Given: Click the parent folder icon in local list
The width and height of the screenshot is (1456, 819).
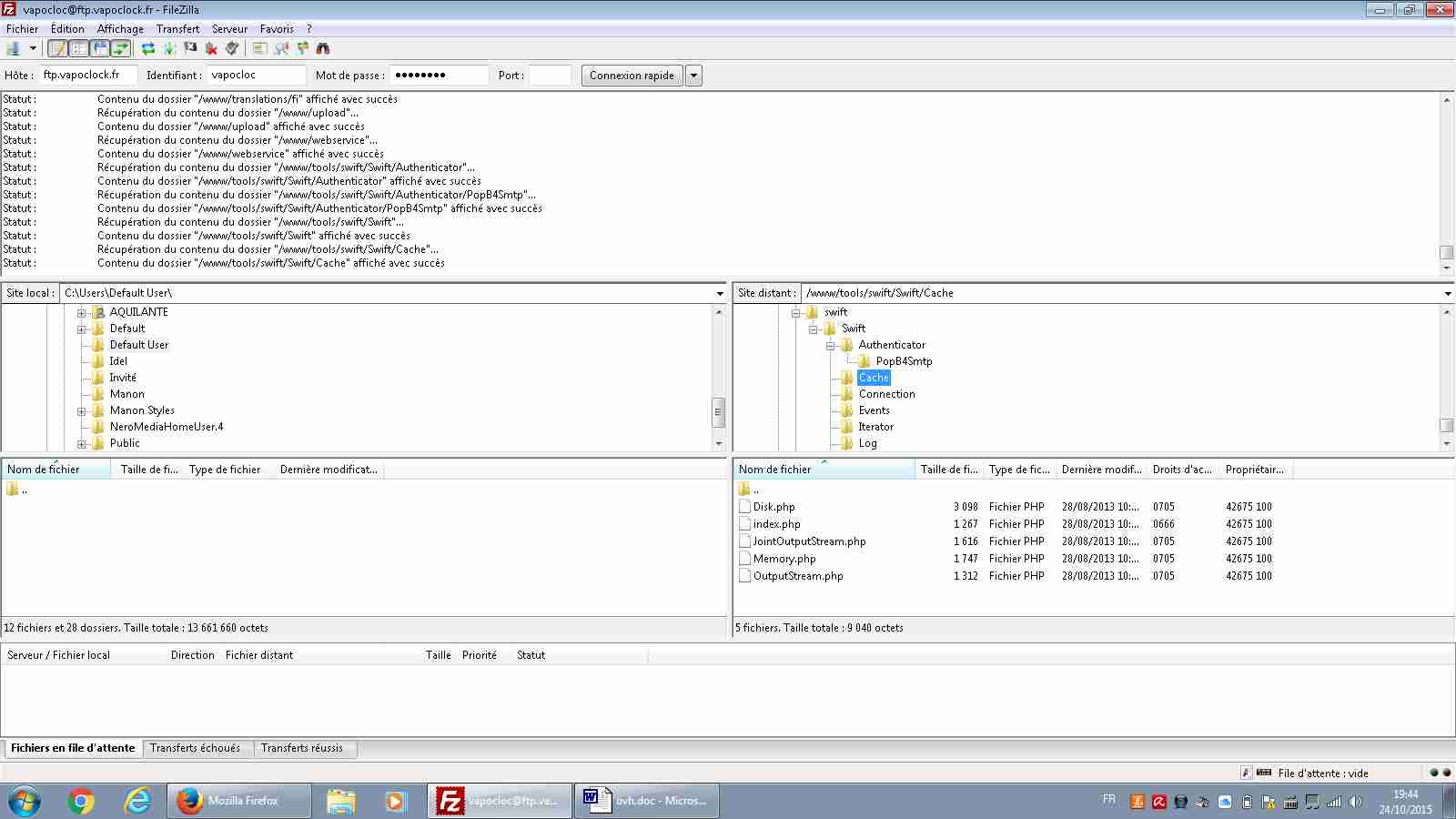Looking at the screenshot, I should 12,490.
